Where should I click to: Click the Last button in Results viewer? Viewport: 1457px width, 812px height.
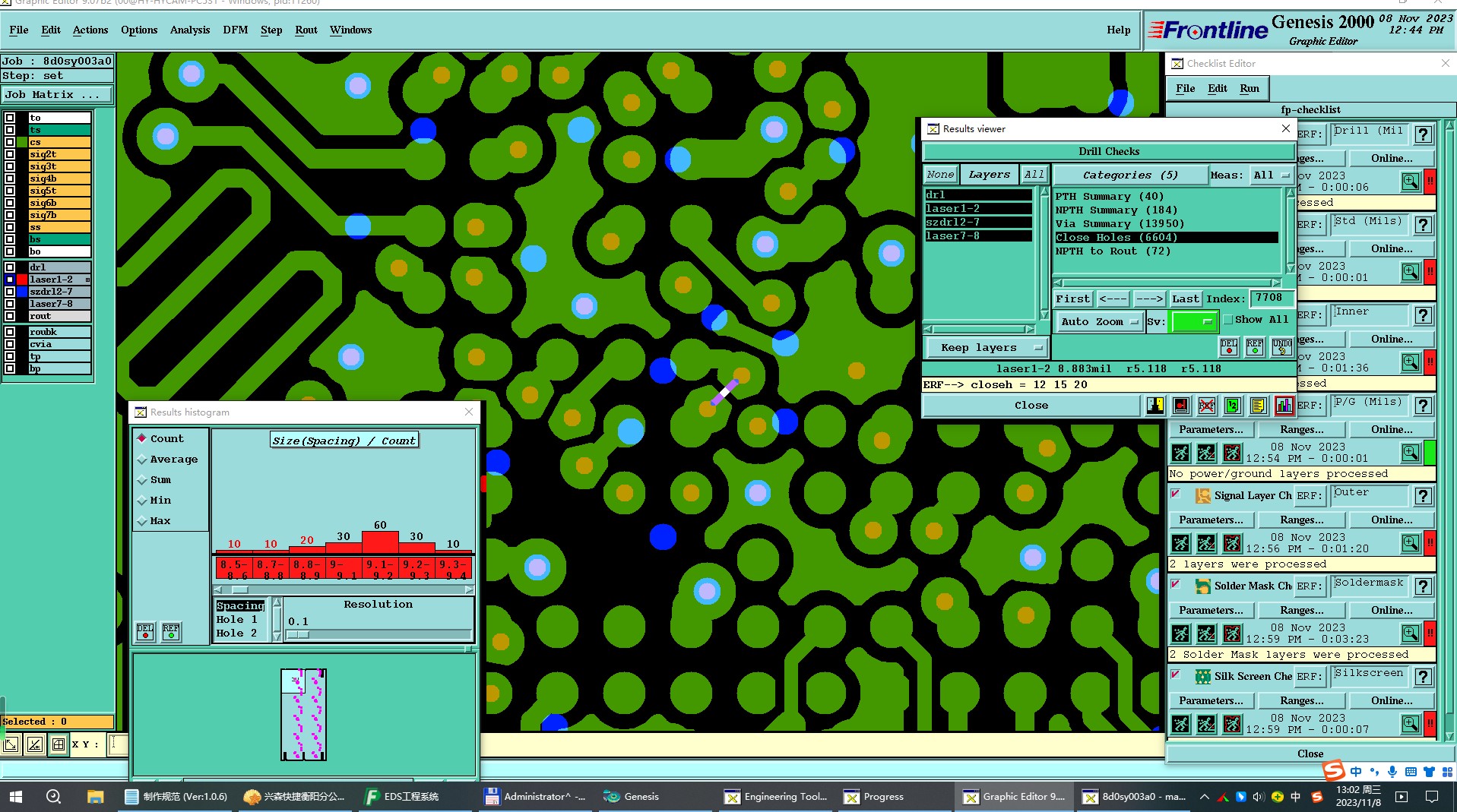click(x=1185, y=299)
